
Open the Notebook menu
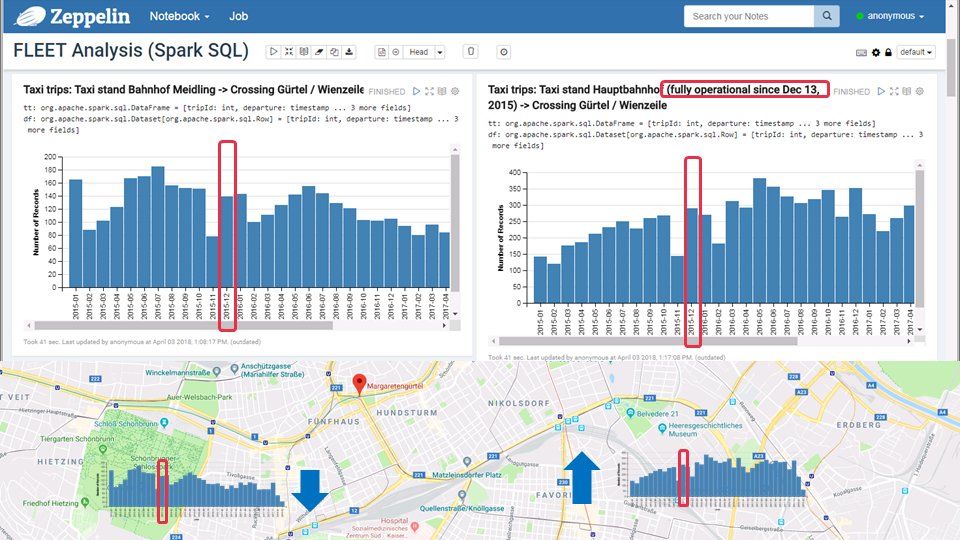[x=179, y=16]
